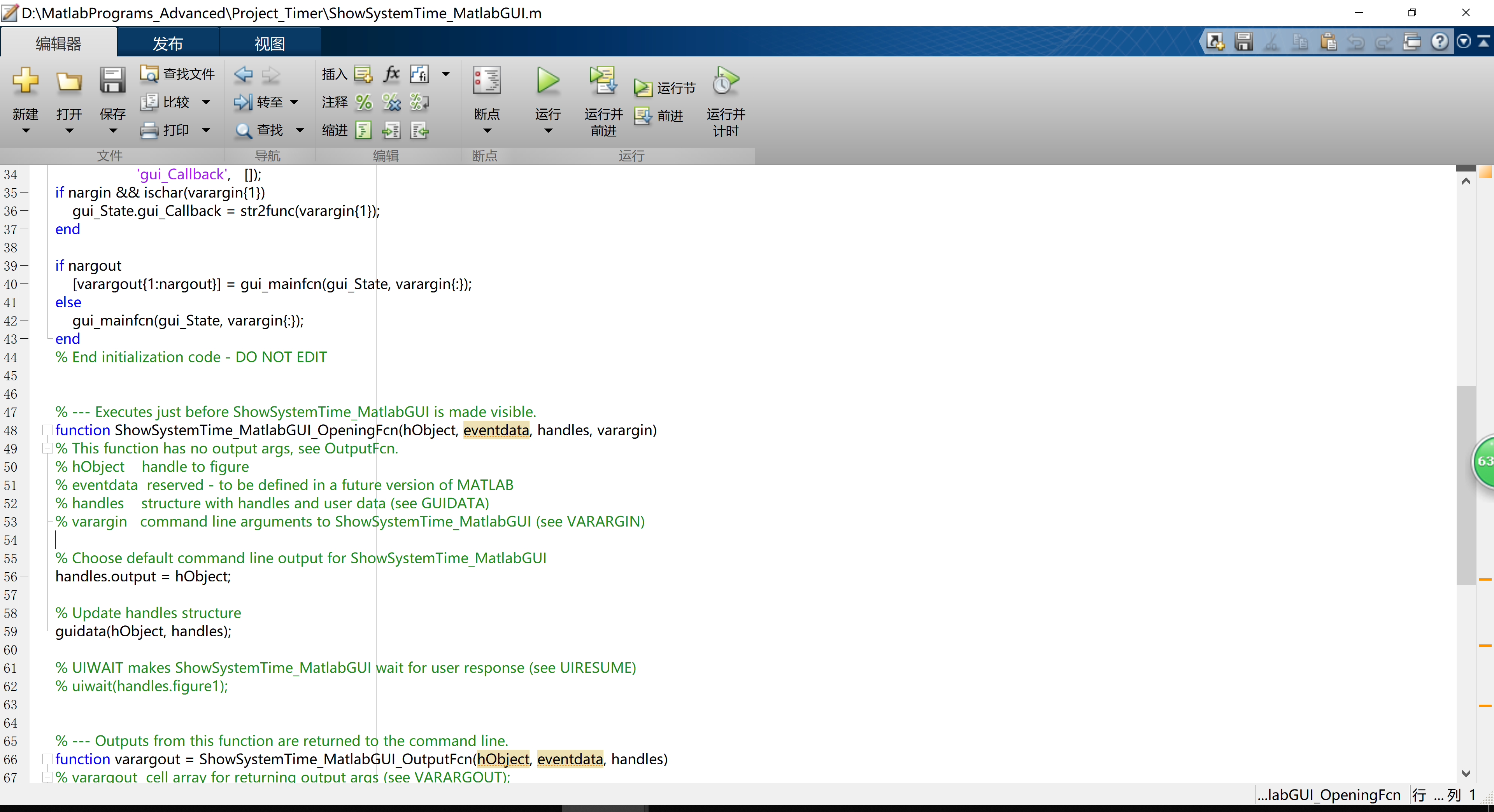Open the Breakpoints (断点) dropdown arrow
The width and height of the screenshot is (1494, 812).
(487, 130)
